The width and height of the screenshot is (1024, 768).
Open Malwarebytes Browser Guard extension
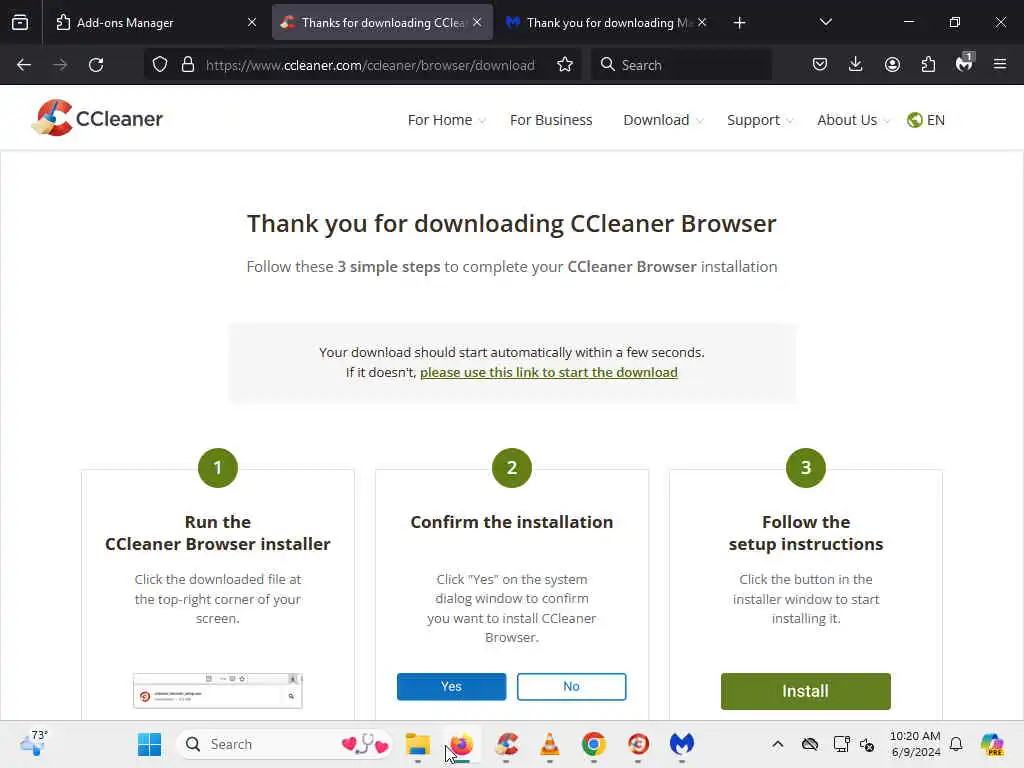[x=964, y=63]
